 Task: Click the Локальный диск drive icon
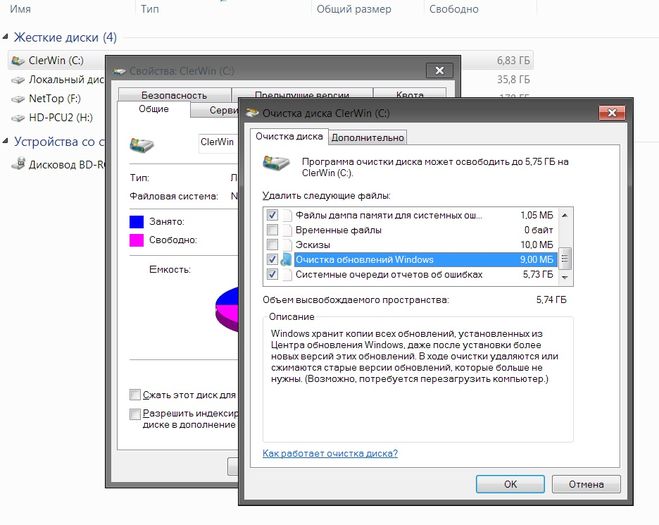18,80
